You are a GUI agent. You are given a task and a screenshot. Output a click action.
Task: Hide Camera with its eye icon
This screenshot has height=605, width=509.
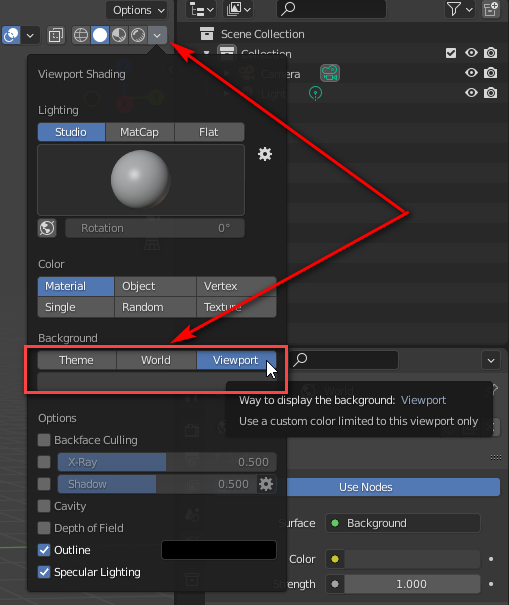(x=471, y=73)
